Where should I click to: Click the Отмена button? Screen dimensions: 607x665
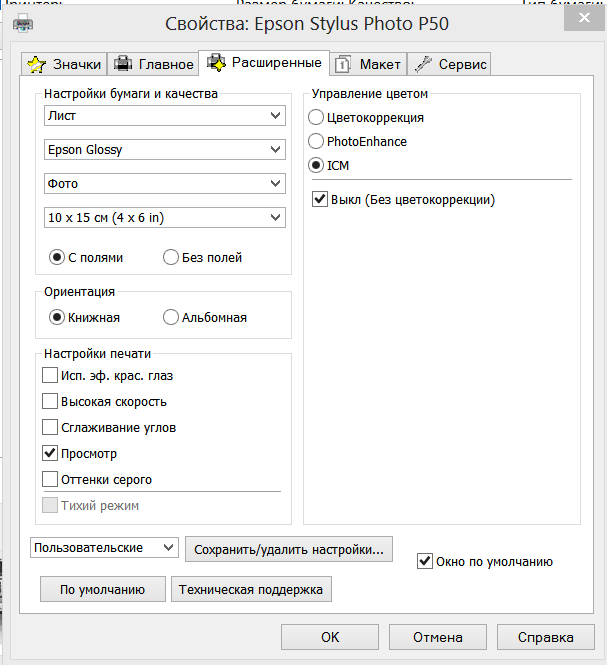pos(438,637)
